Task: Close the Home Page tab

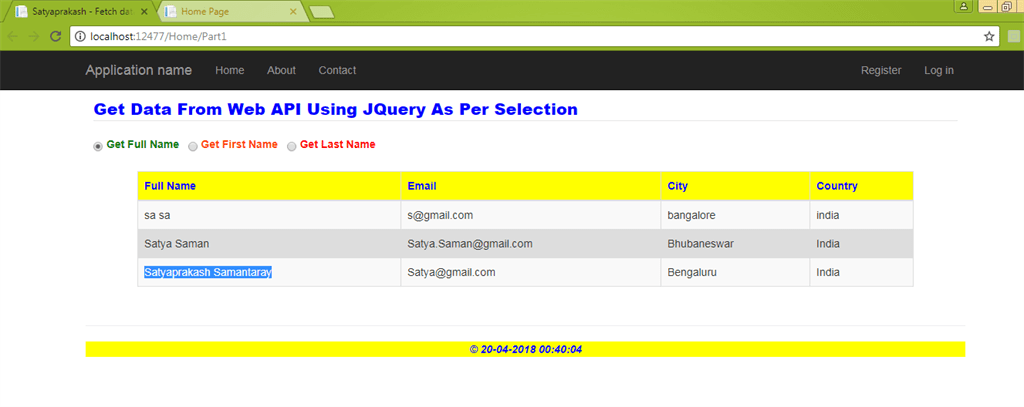Action: 293,12
